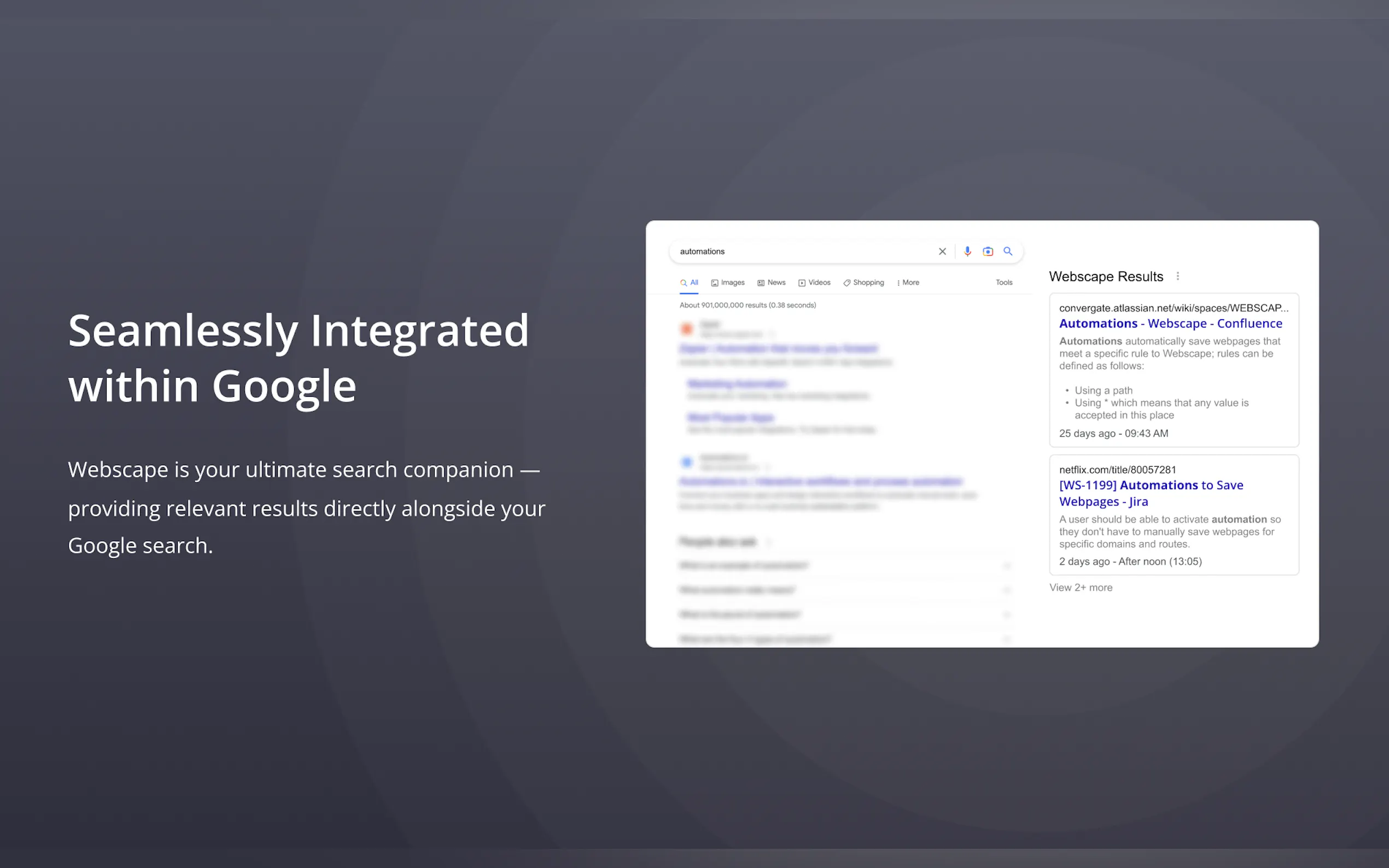Viewport: 1389px width, 868px height.
Task: Clear the search query with the X
Action: pos(942,251)
